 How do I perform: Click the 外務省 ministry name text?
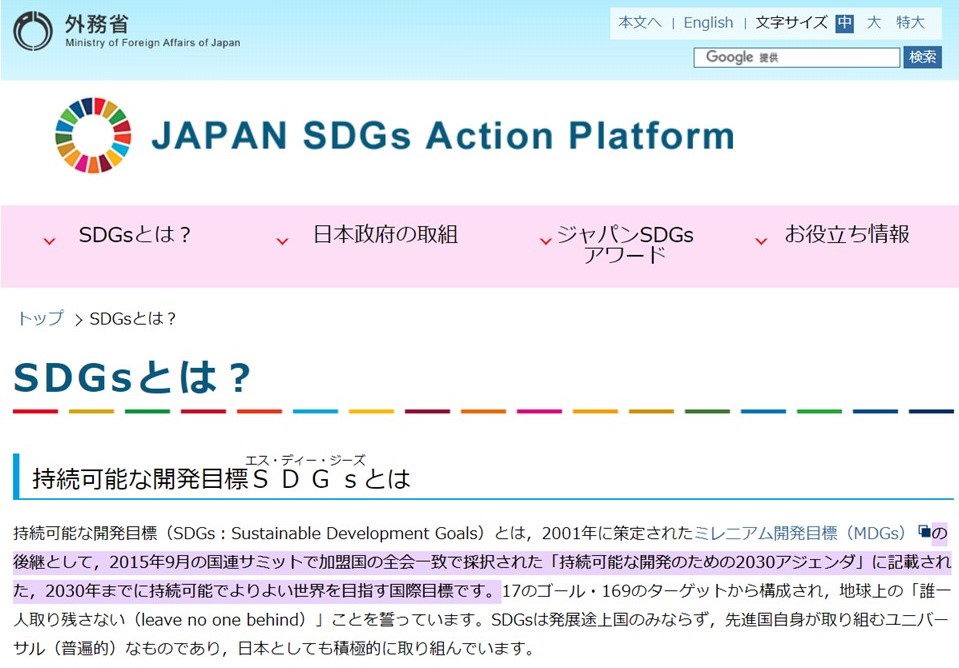96,24
